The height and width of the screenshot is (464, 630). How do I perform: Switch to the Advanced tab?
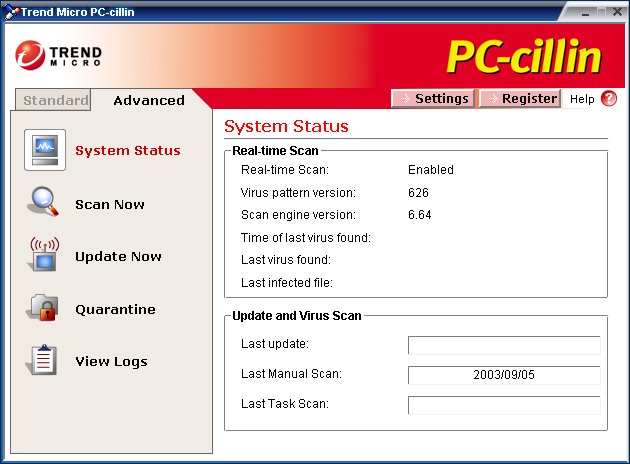[149, 100]
